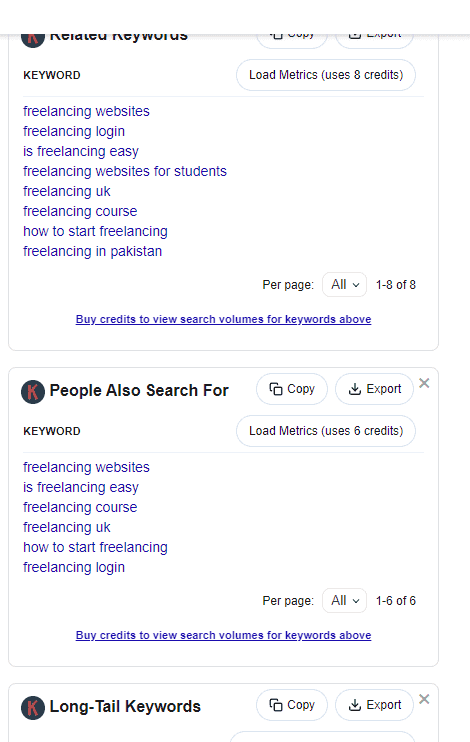470x742 pixels.
Task: Open the 'freelancing in pakistan' keyword link
Action: coord(93,251)
